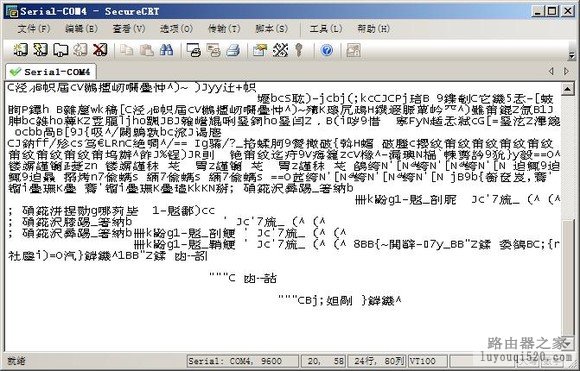
Task: Open the 选项(O) menu
Action: click(176, 28)
